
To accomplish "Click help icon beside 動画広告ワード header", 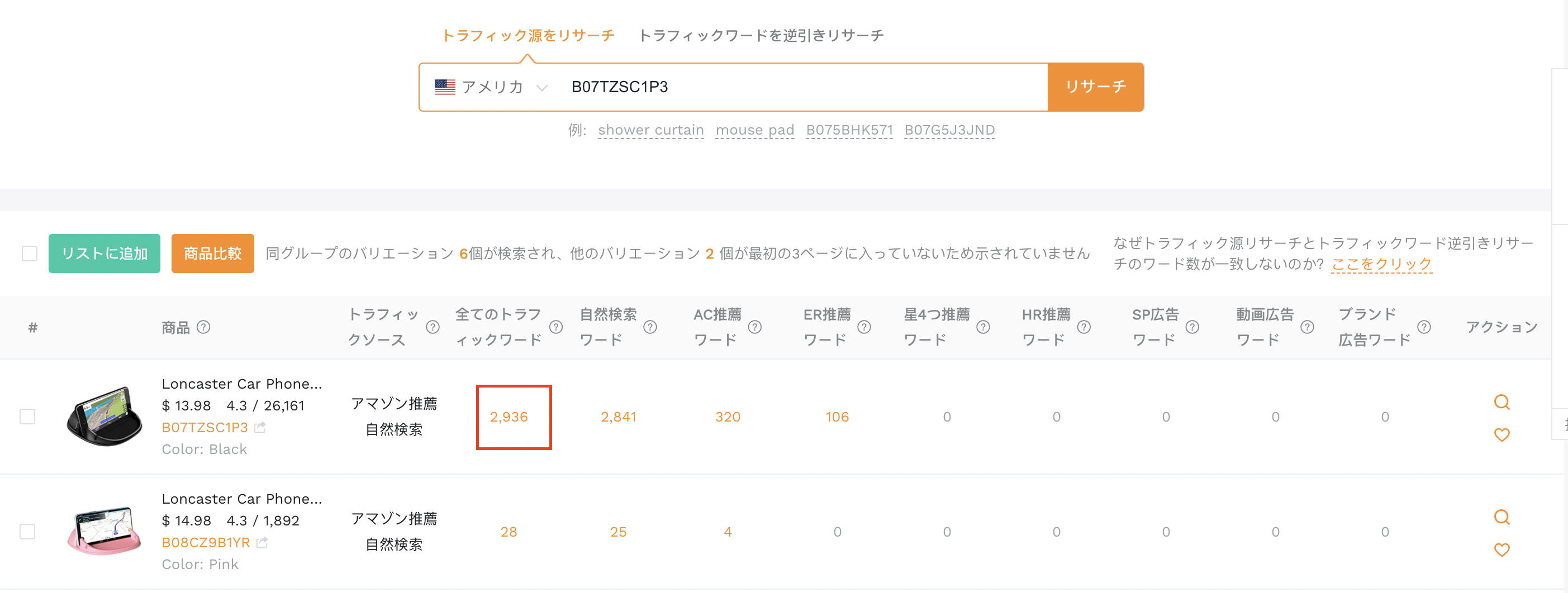I will [1307, 327].
